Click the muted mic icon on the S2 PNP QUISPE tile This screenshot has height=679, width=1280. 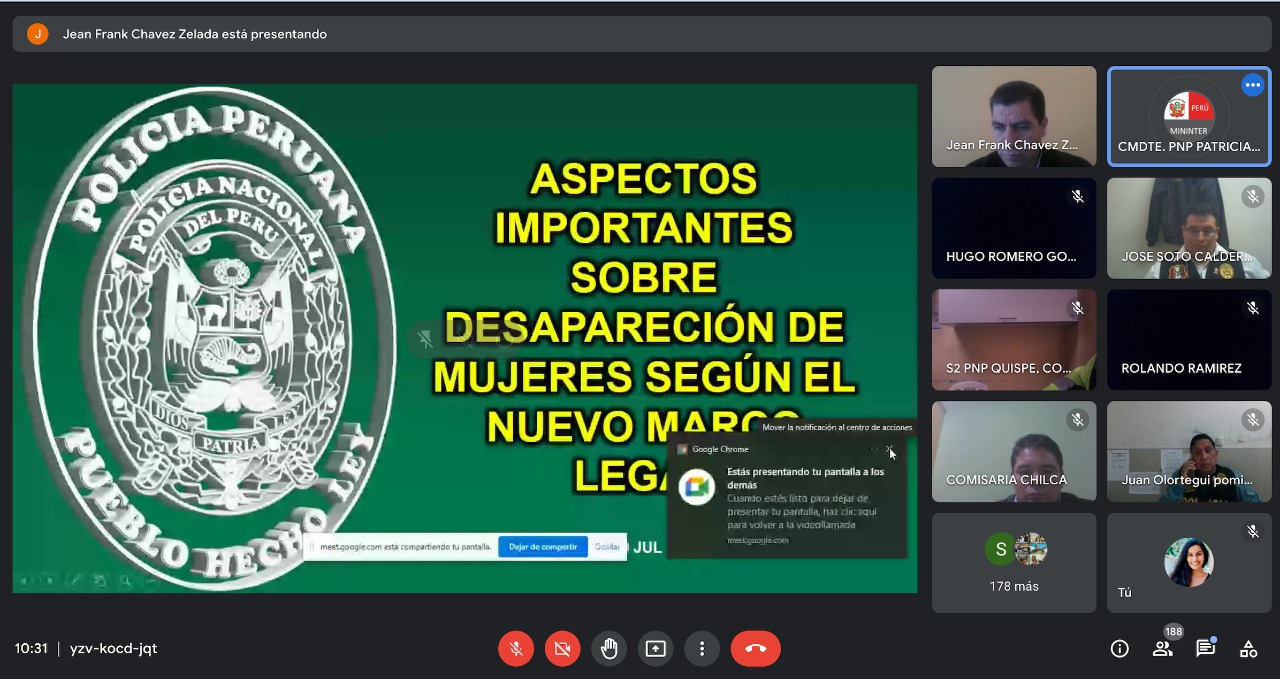[x=1078, y=309]
